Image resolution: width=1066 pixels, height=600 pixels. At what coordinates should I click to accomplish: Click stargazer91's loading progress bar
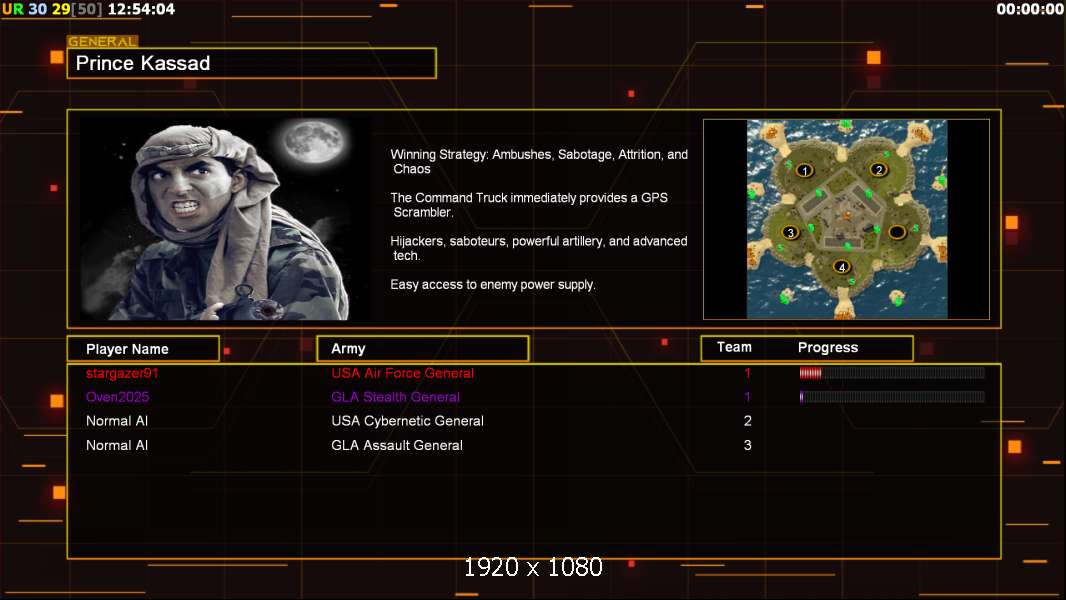(892, 372)
